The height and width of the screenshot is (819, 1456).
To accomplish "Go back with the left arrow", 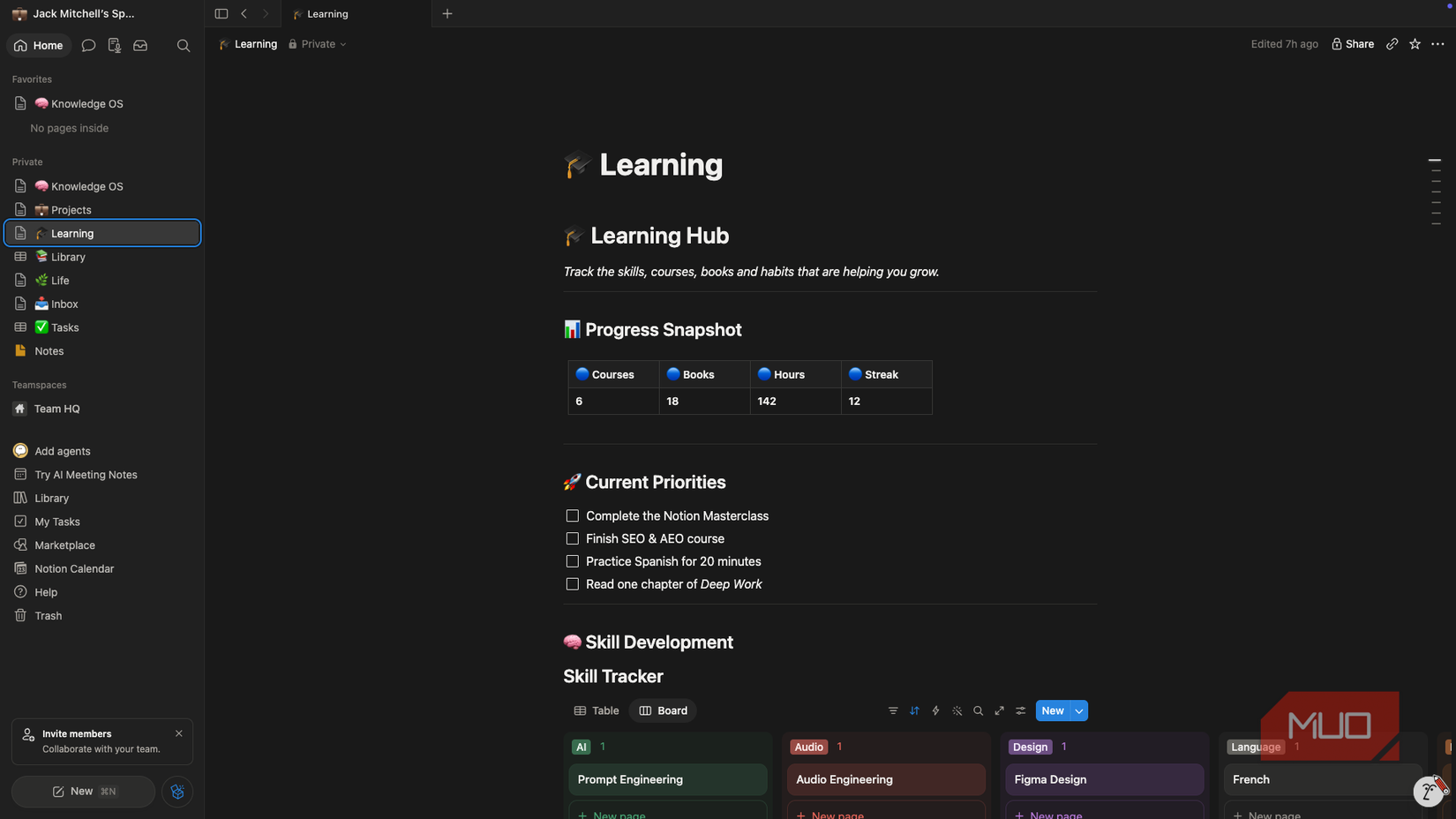I will point(244,14).
